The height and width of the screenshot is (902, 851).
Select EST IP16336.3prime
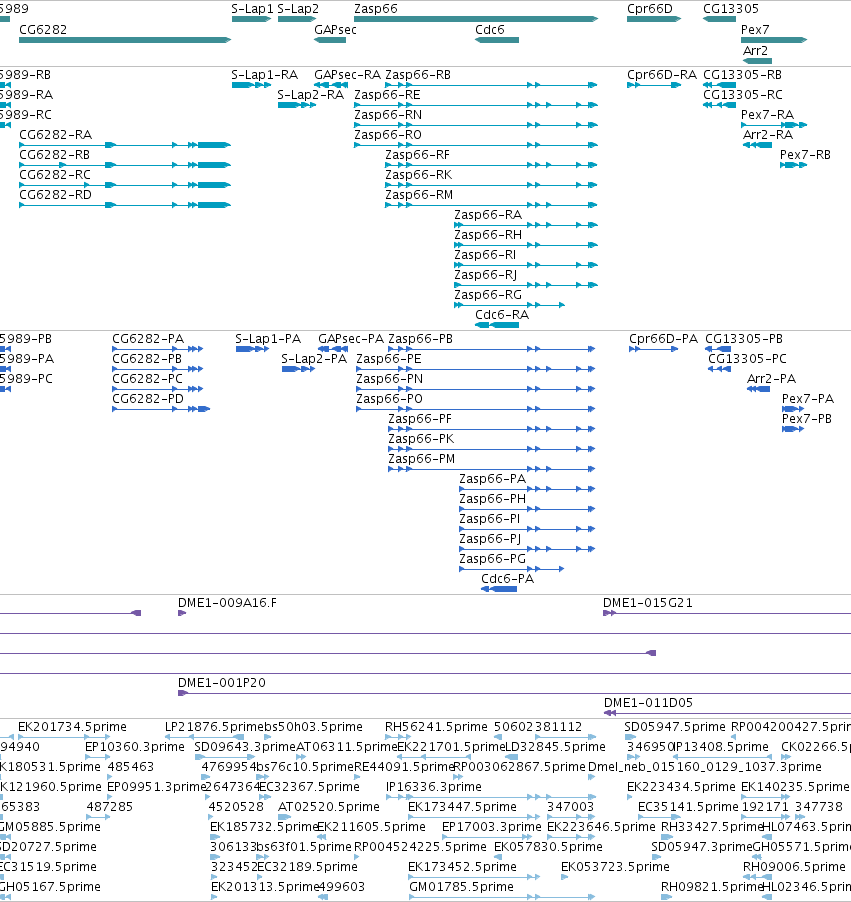pos(434,787)
